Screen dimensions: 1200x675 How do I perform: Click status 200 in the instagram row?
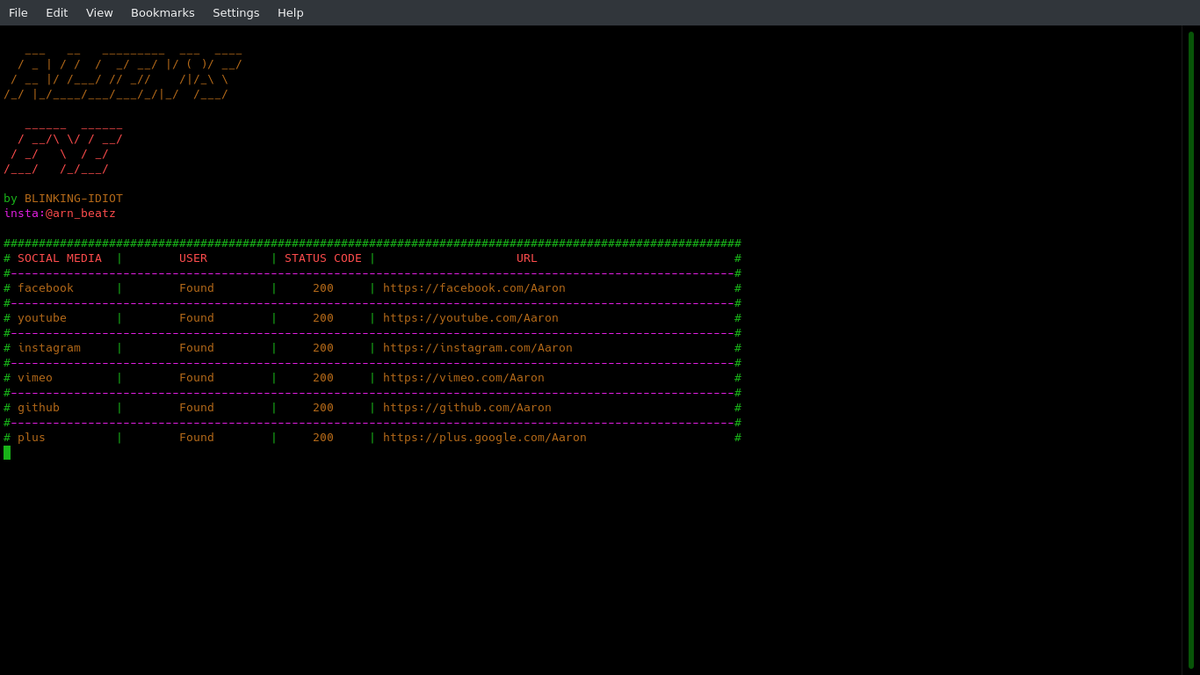coord(323,348)
